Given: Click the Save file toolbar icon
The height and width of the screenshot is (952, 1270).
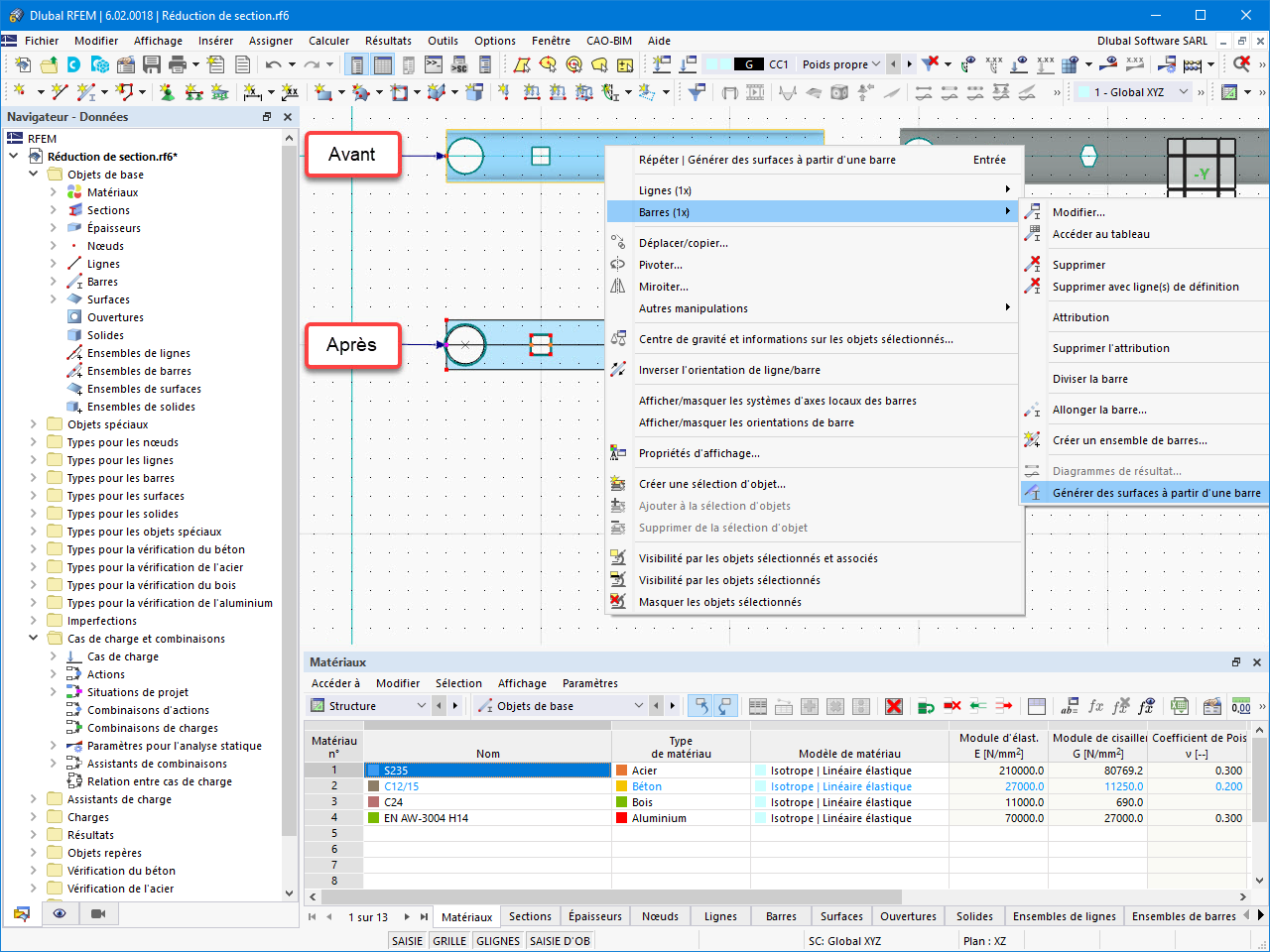Looking at the screenshot, I should (152, 64).
